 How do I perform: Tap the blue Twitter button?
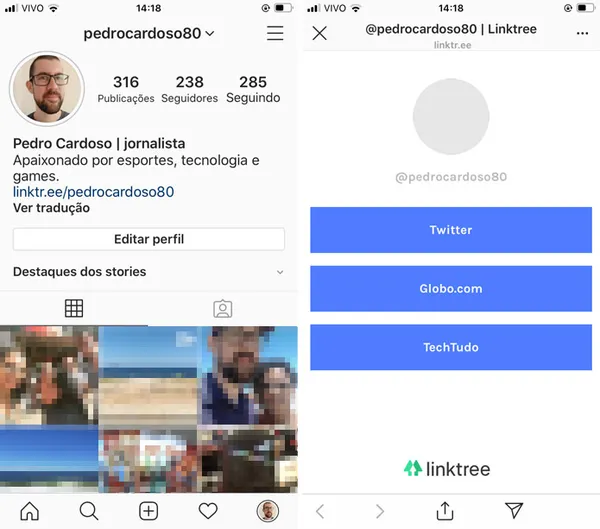[x=451, y=230]
